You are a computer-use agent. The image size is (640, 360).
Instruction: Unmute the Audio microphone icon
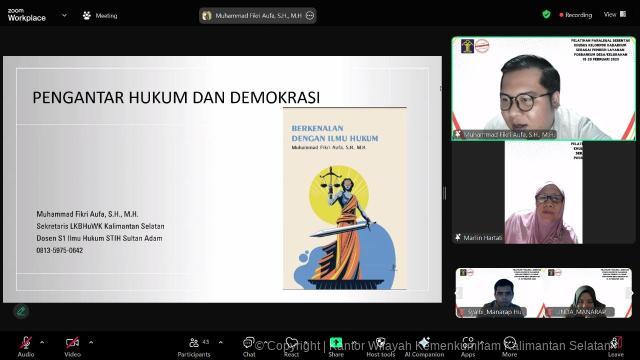[26, 342]
